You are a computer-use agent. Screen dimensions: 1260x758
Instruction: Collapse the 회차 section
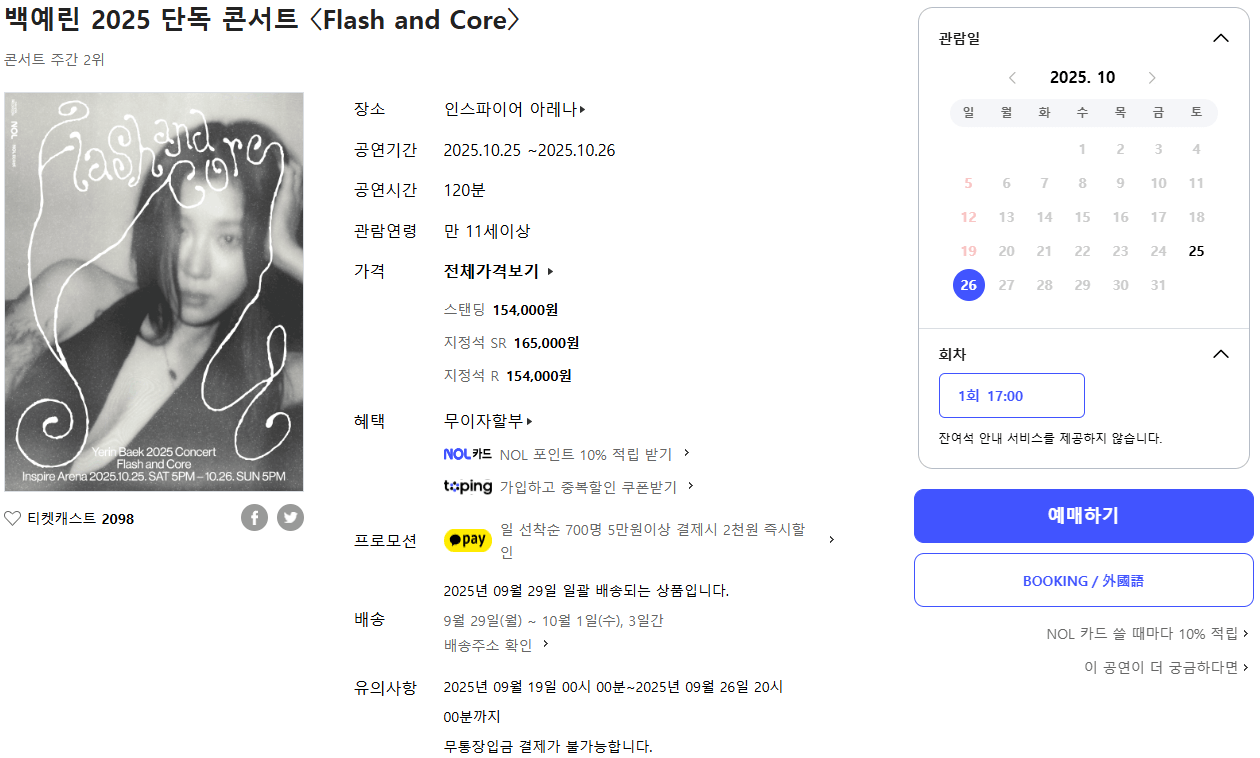pyautogui.click(x=1220, y=353)
